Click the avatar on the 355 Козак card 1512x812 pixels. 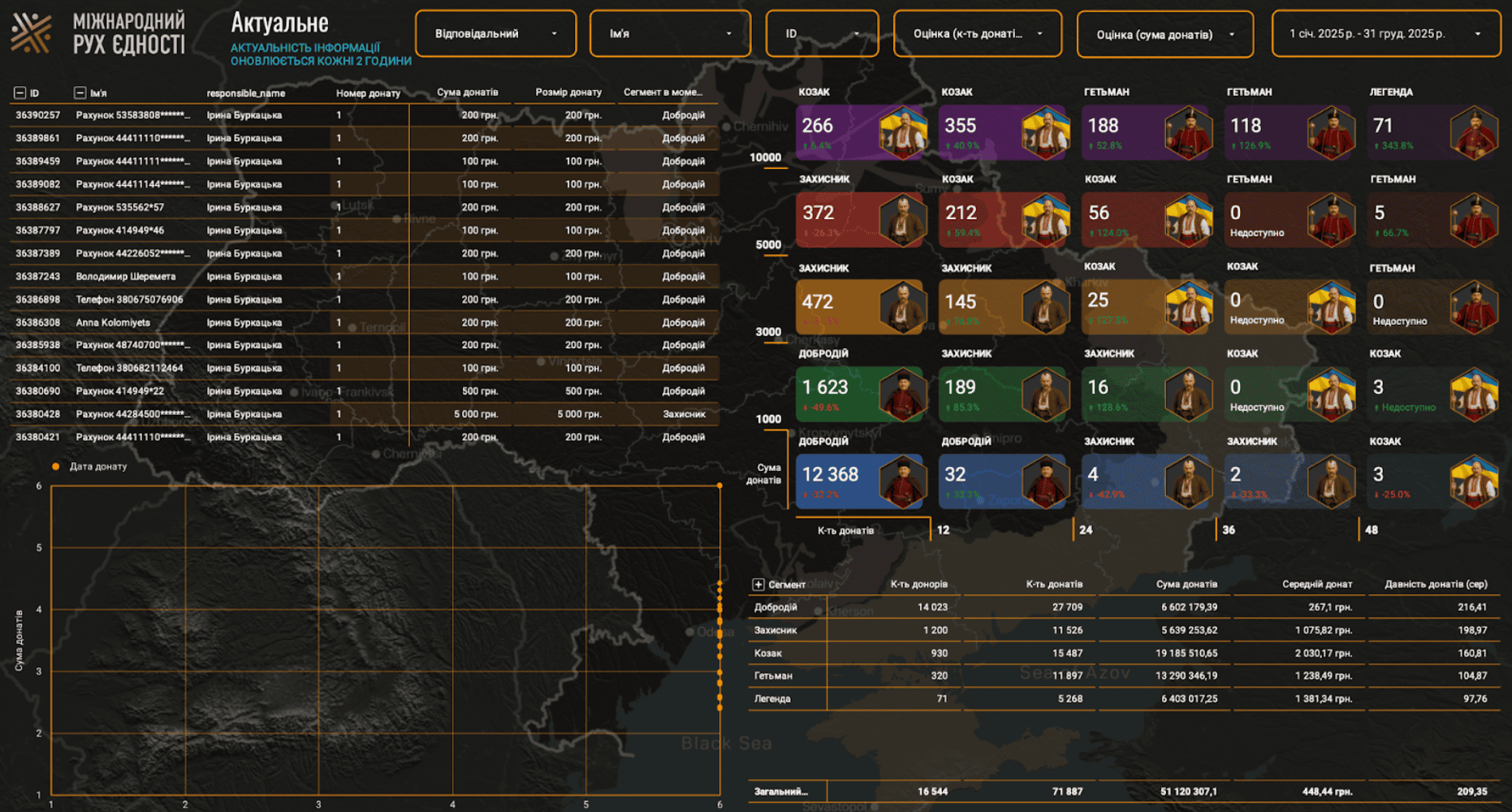[1045, 132]
